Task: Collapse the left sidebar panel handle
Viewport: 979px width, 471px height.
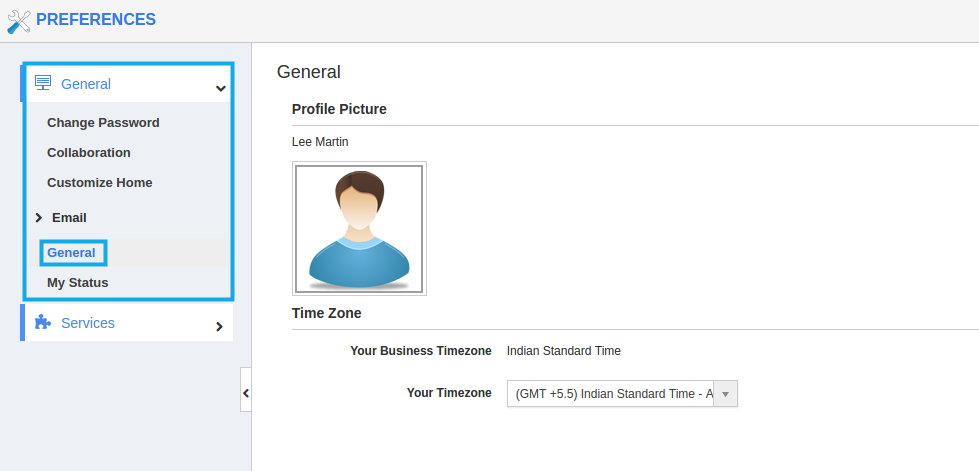Action: [x=246, y=393]
